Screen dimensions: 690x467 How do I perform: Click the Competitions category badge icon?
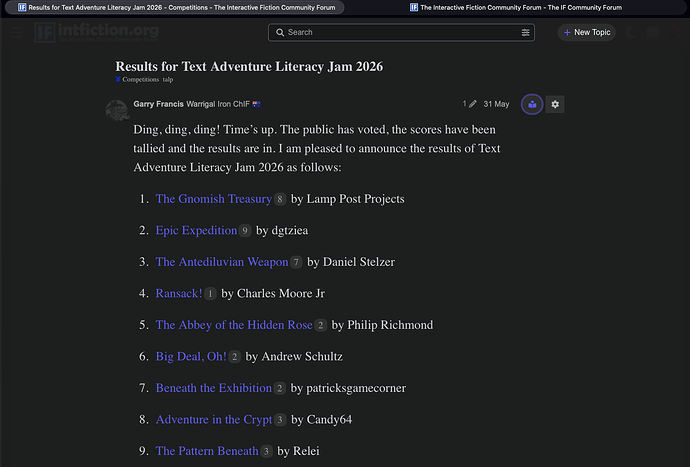[118, 79]
